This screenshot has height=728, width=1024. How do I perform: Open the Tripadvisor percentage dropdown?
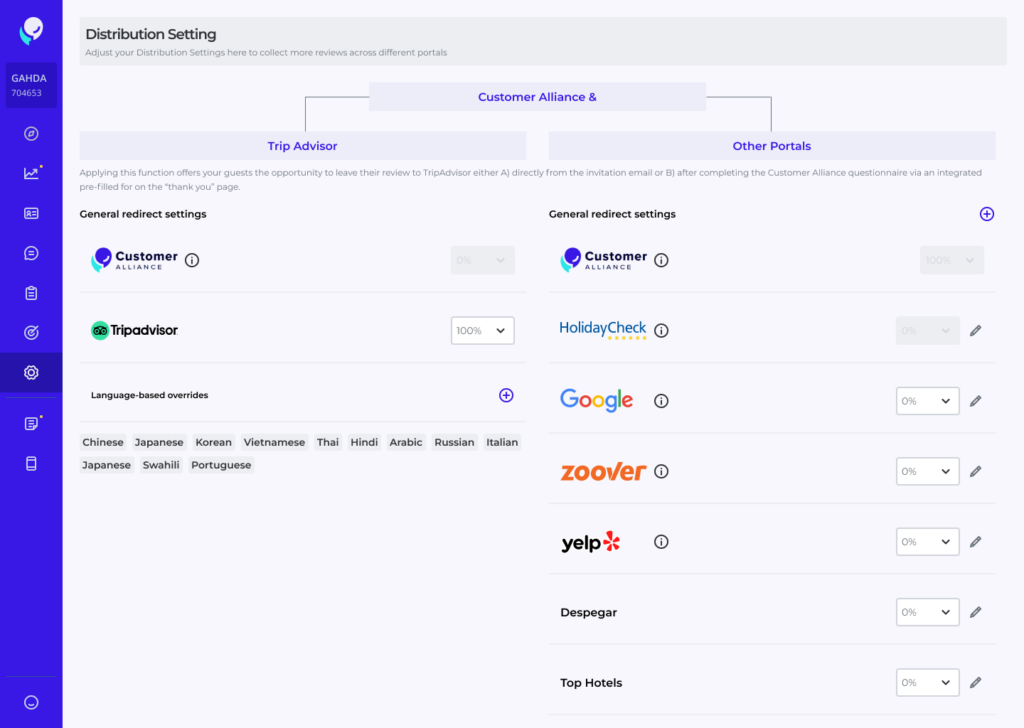pyautogui.click(x=483, y=330)
